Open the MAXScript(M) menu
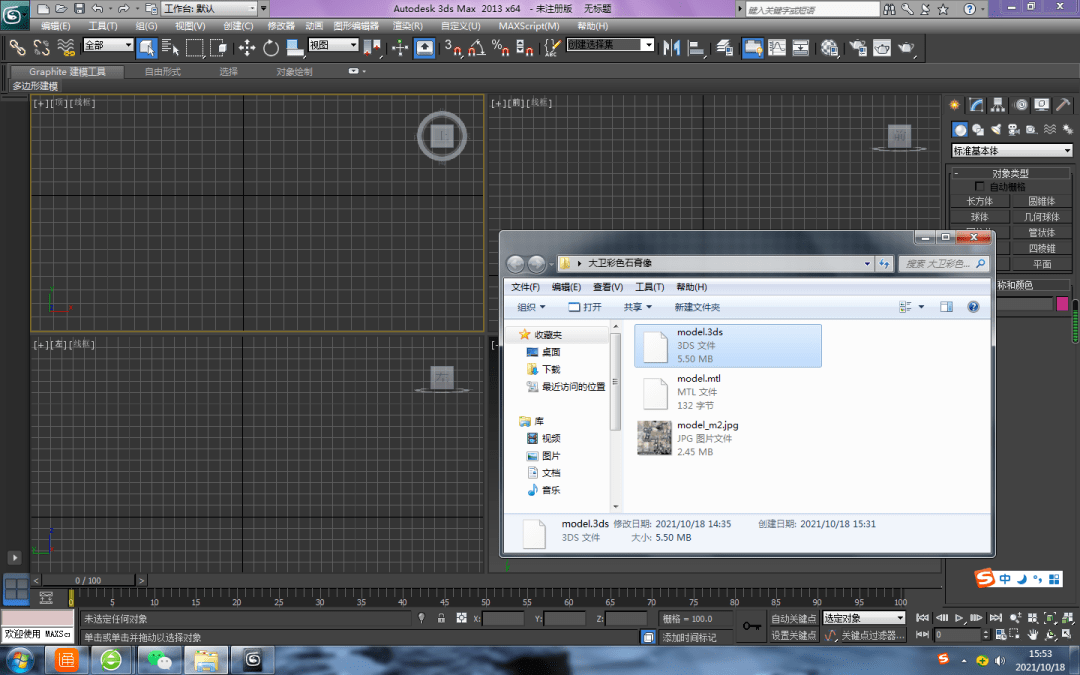The height and width of the screenshot is (675, 1080). pos(529,26)
